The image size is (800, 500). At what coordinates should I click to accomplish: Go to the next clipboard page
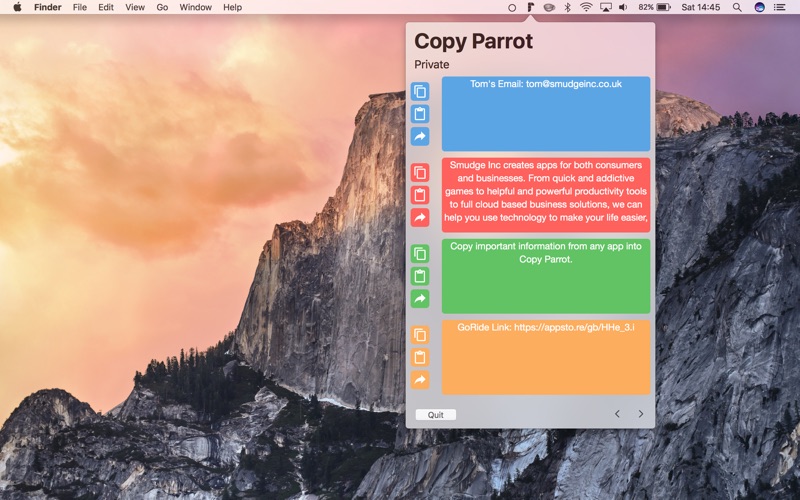click(641, 414)
